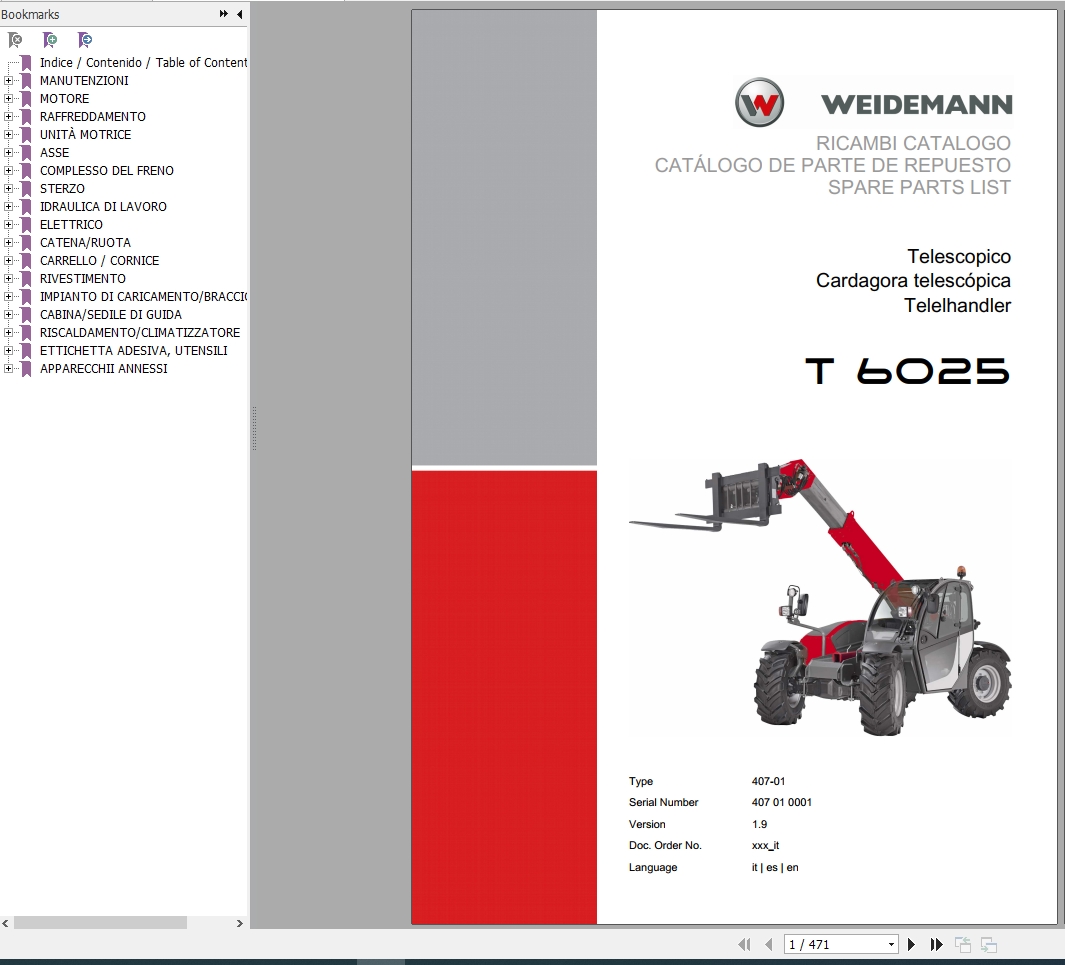Viewport: 1065px width, 965px height.
Task: Open the STERZO section
Action: click(x=62, y=188)
